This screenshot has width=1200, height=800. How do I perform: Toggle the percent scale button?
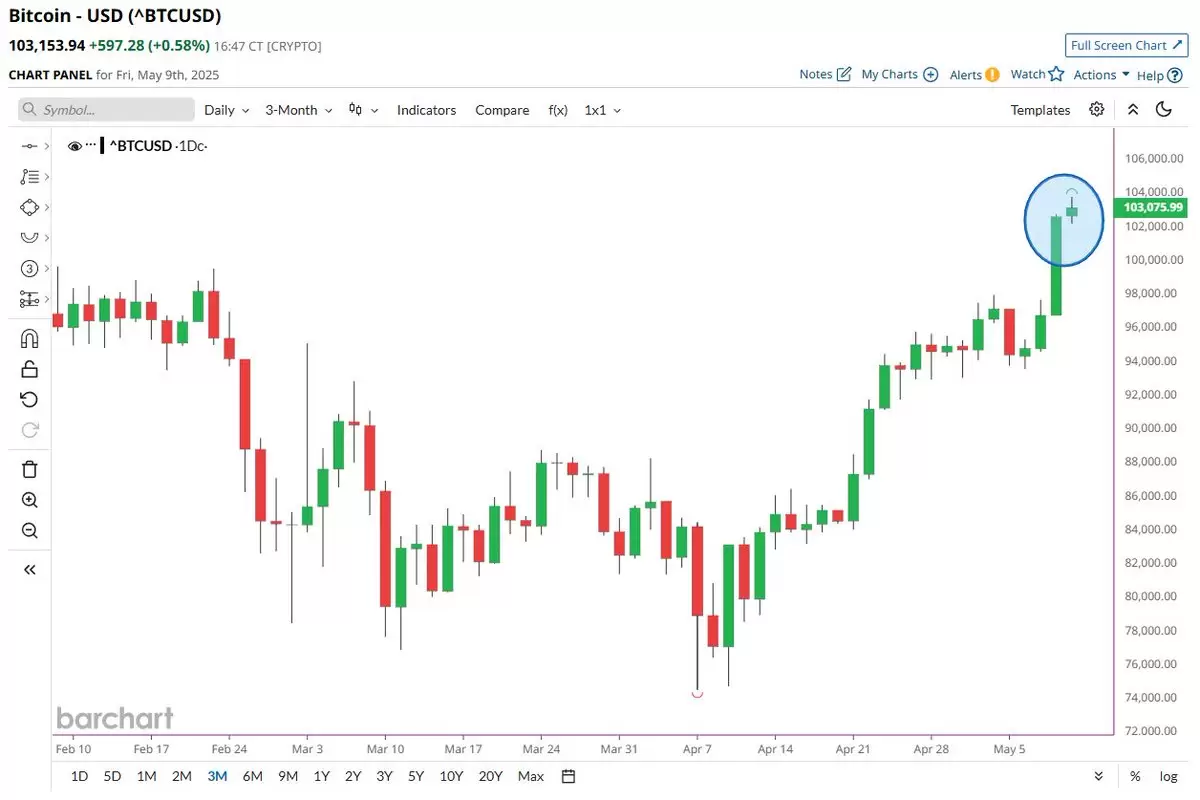[1135, 776]
